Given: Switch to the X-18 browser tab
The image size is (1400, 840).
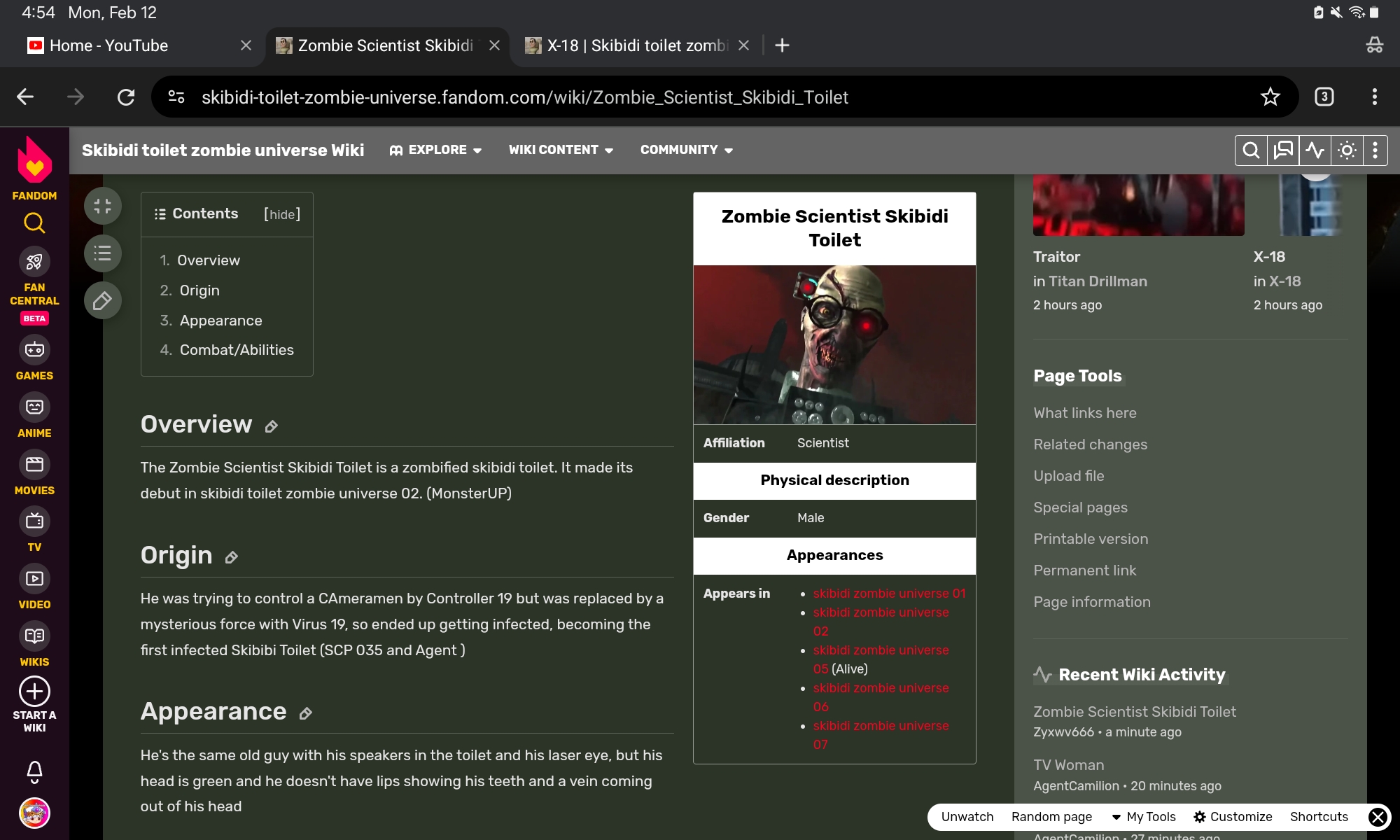Looking at the screenshot, I should pos(637,45).
